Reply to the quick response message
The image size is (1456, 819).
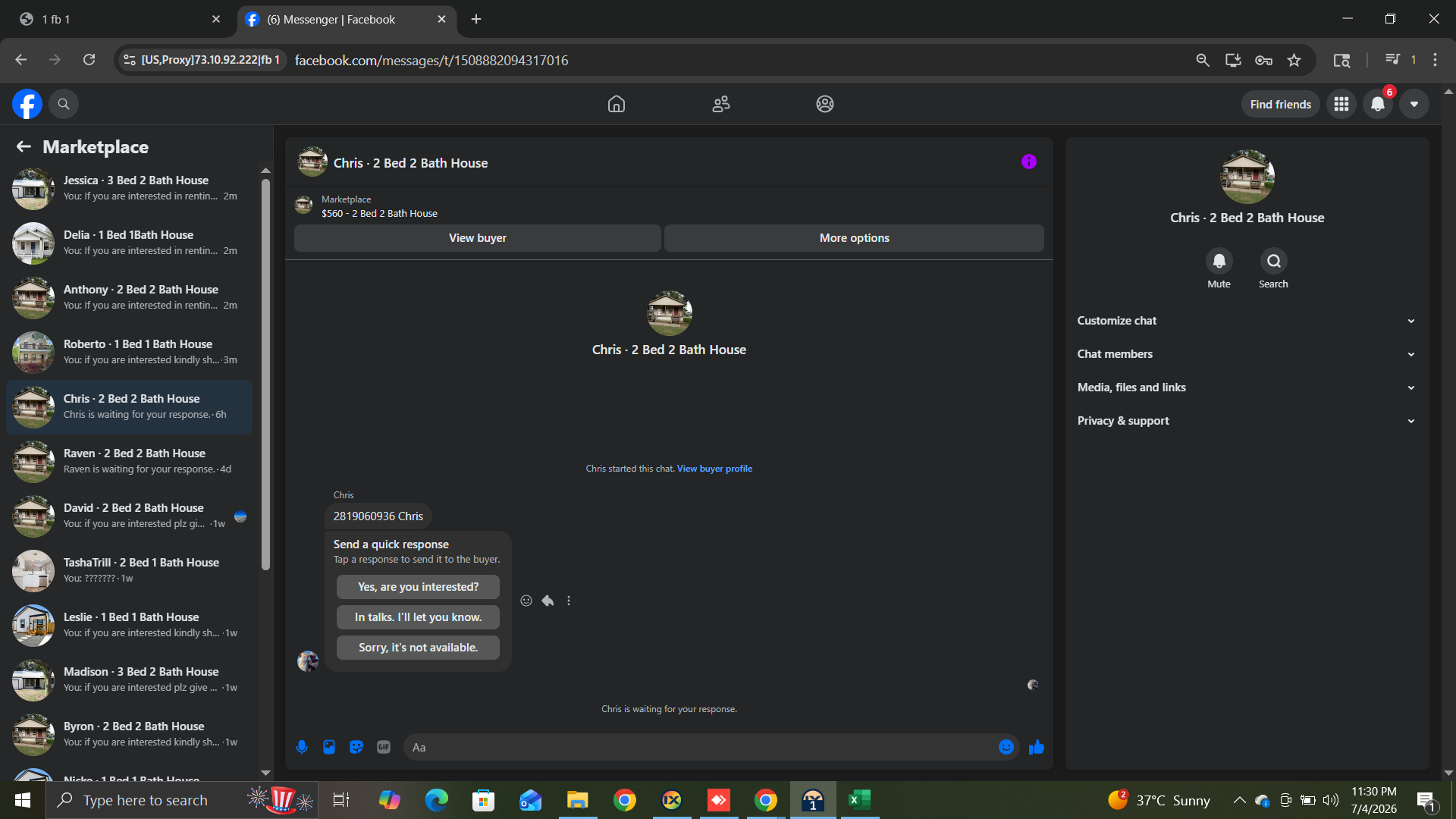[x=548, y=601]
